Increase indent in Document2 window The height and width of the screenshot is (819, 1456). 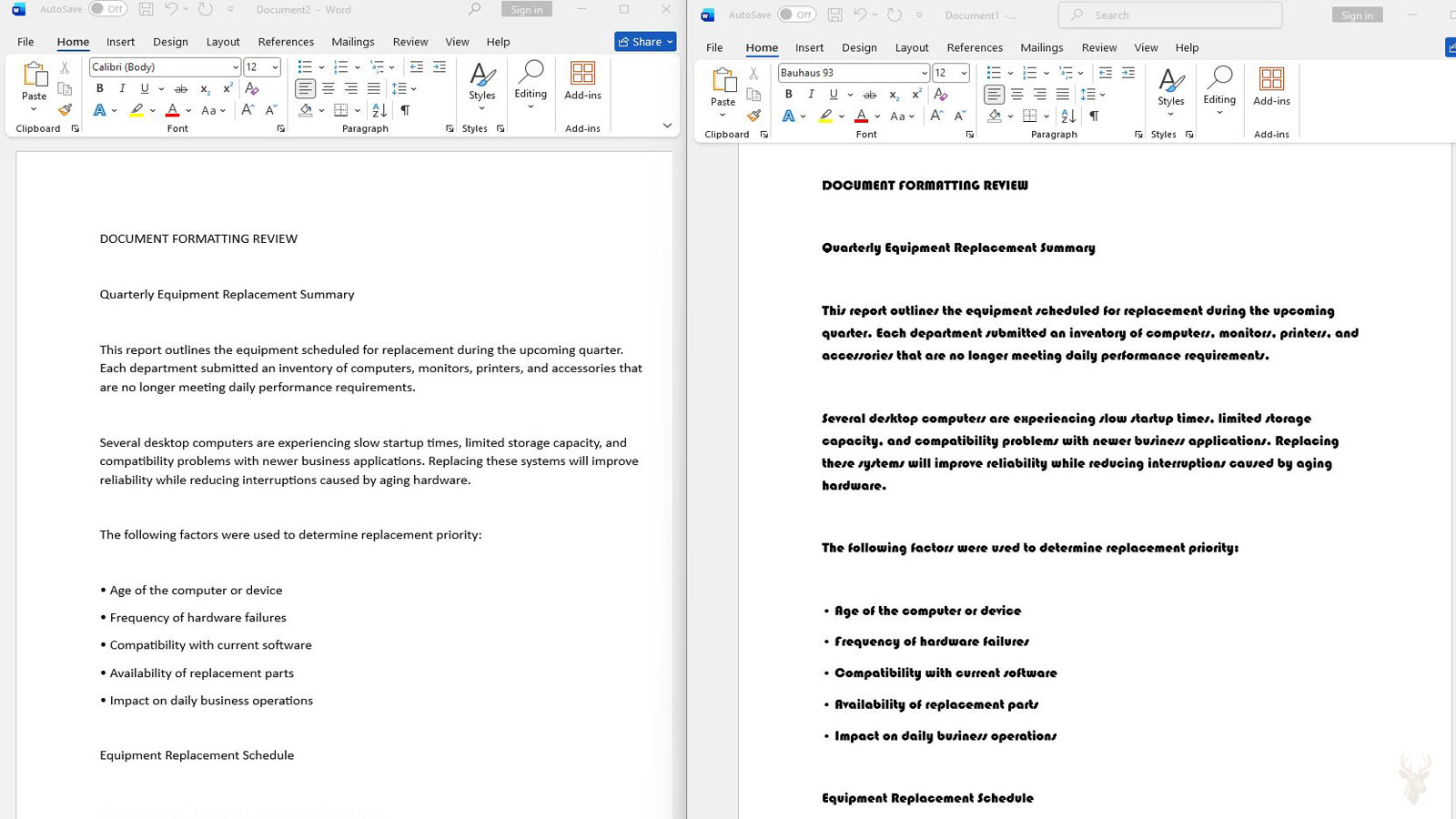pos(440,67)
